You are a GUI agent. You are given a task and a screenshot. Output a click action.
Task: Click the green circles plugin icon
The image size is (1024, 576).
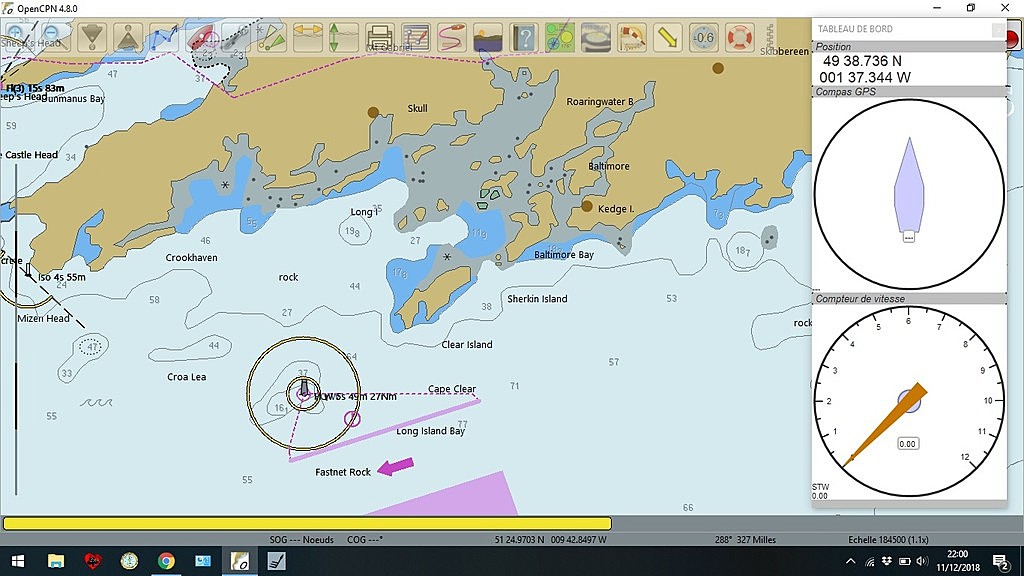click(x=560, y=37)
